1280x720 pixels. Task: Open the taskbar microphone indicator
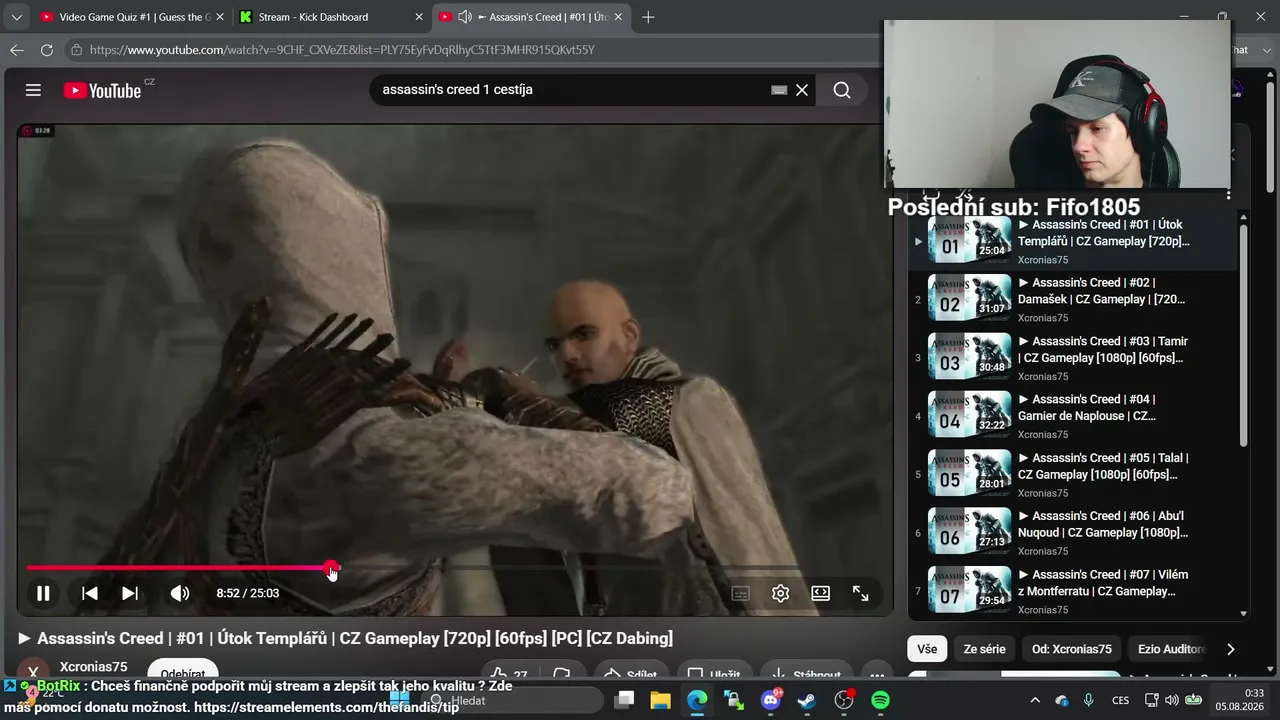[1089, 700]
